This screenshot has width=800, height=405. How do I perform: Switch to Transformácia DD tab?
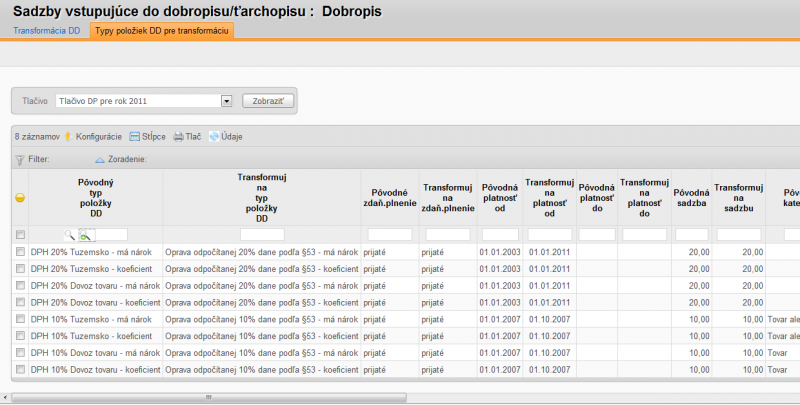point(46,31)
